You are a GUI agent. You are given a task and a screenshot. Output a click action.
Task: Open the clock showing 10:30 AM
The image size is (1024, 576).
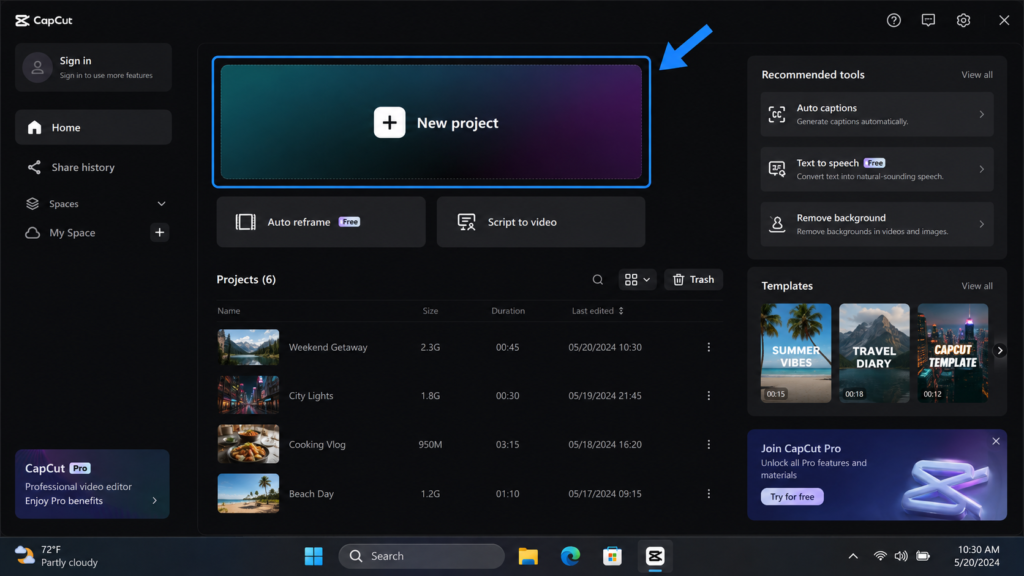tap(977, 556)
